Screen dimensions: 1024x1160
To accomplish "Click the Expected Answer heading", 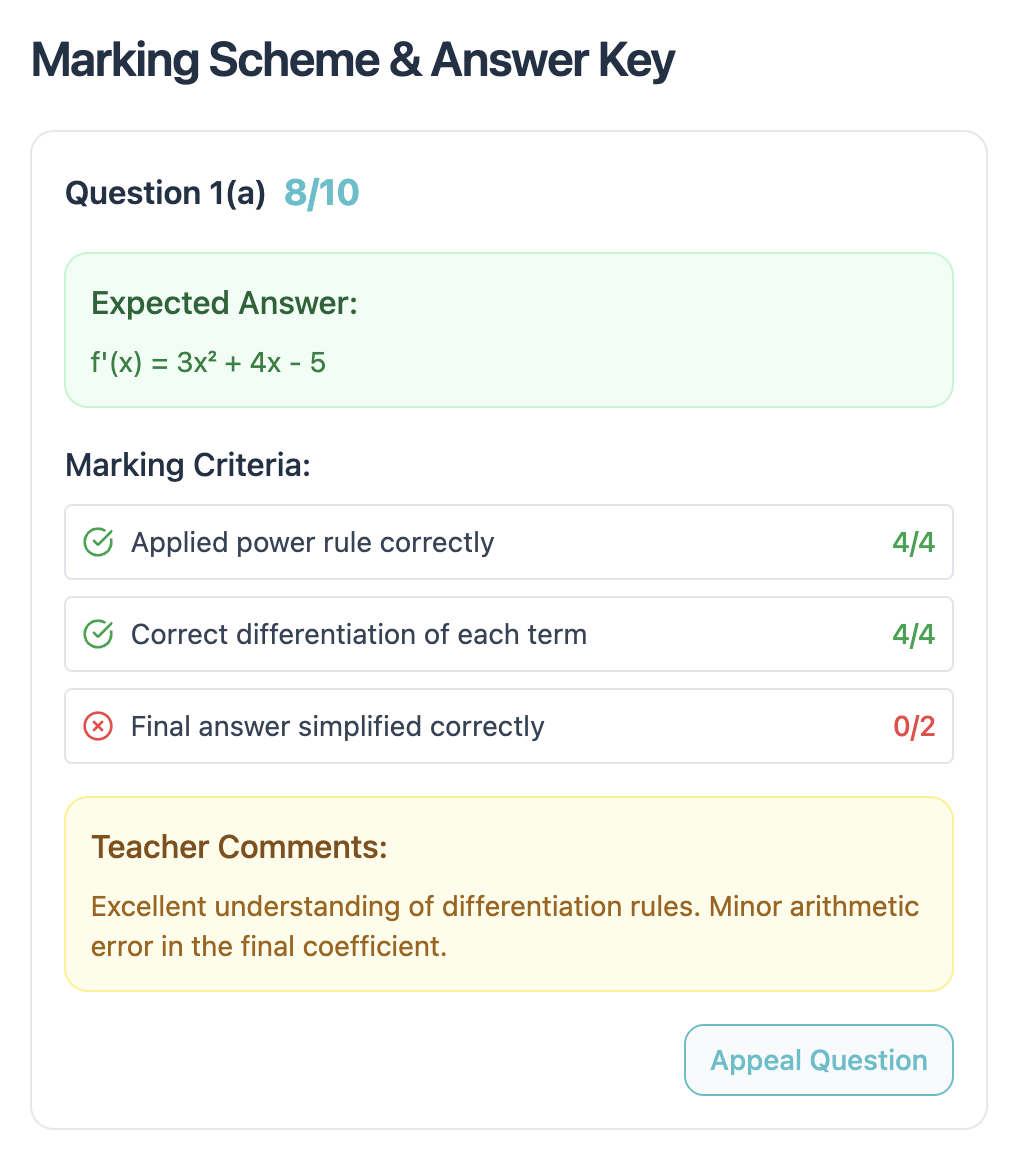I will coord(224,303).
